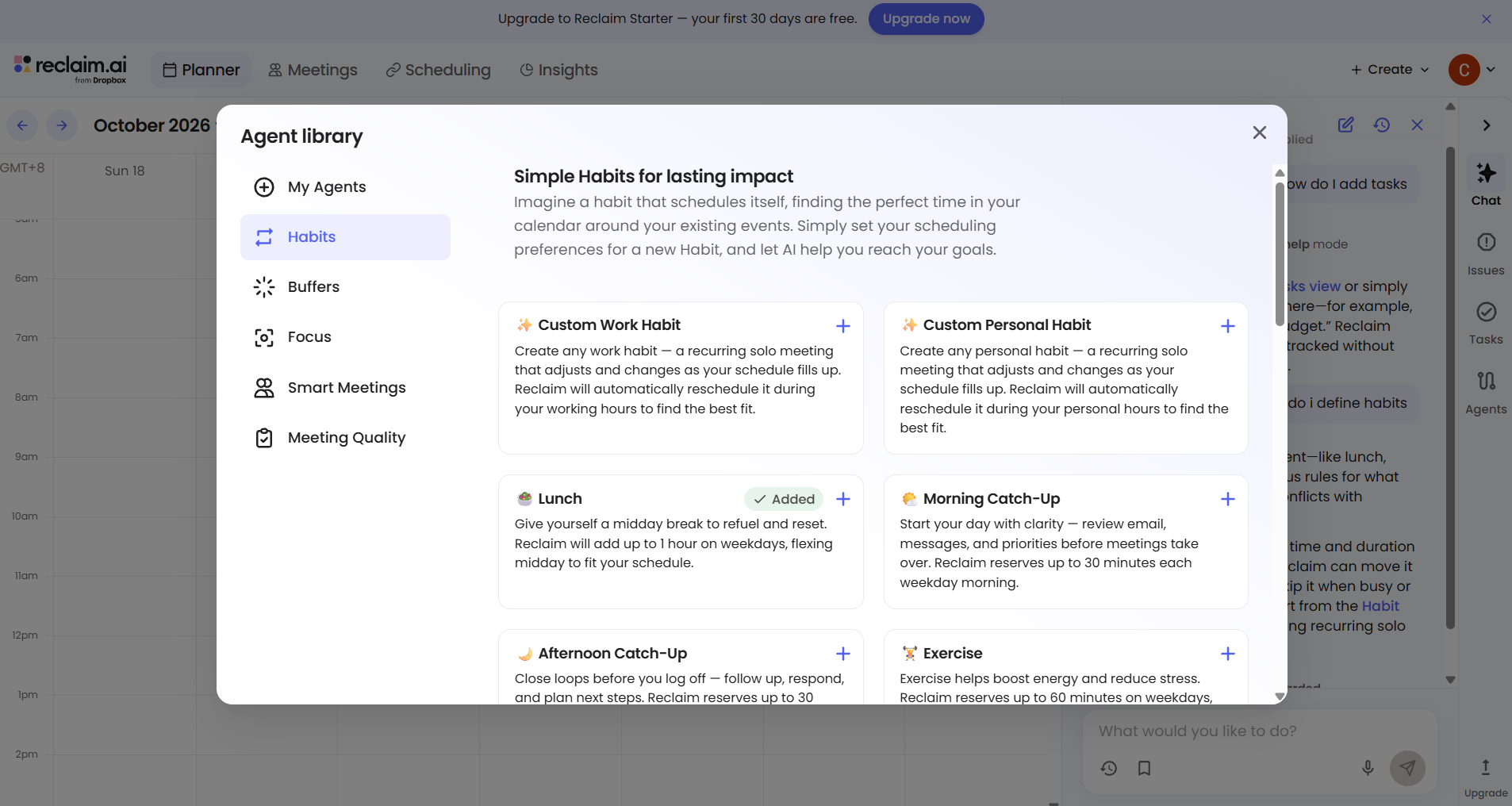Image resolution: width=1512 pixels, height=806 pixels.
Task: Click the plus icon on Lunch card
Action: coord(843,499)
